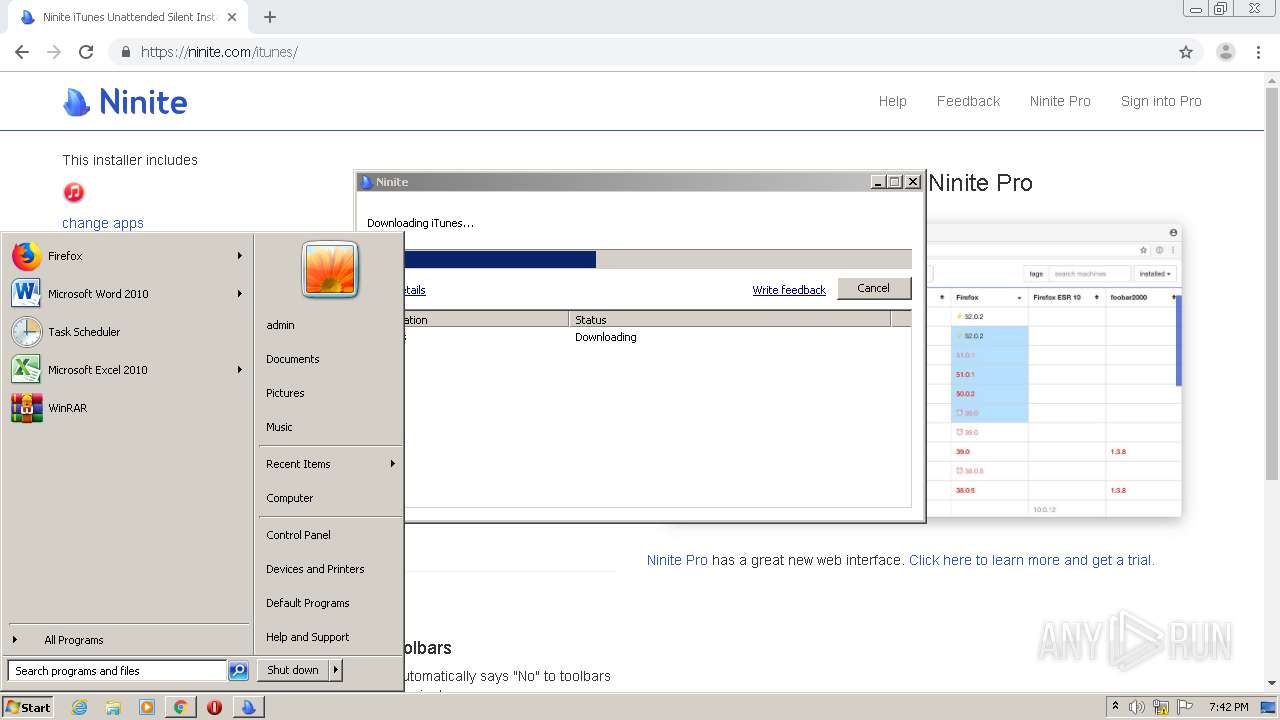Click the page's vertical scrollbar down arrow
The width and height of the screenshot is (1280, 720).
pyautogui.click(x=1272, y=683)
